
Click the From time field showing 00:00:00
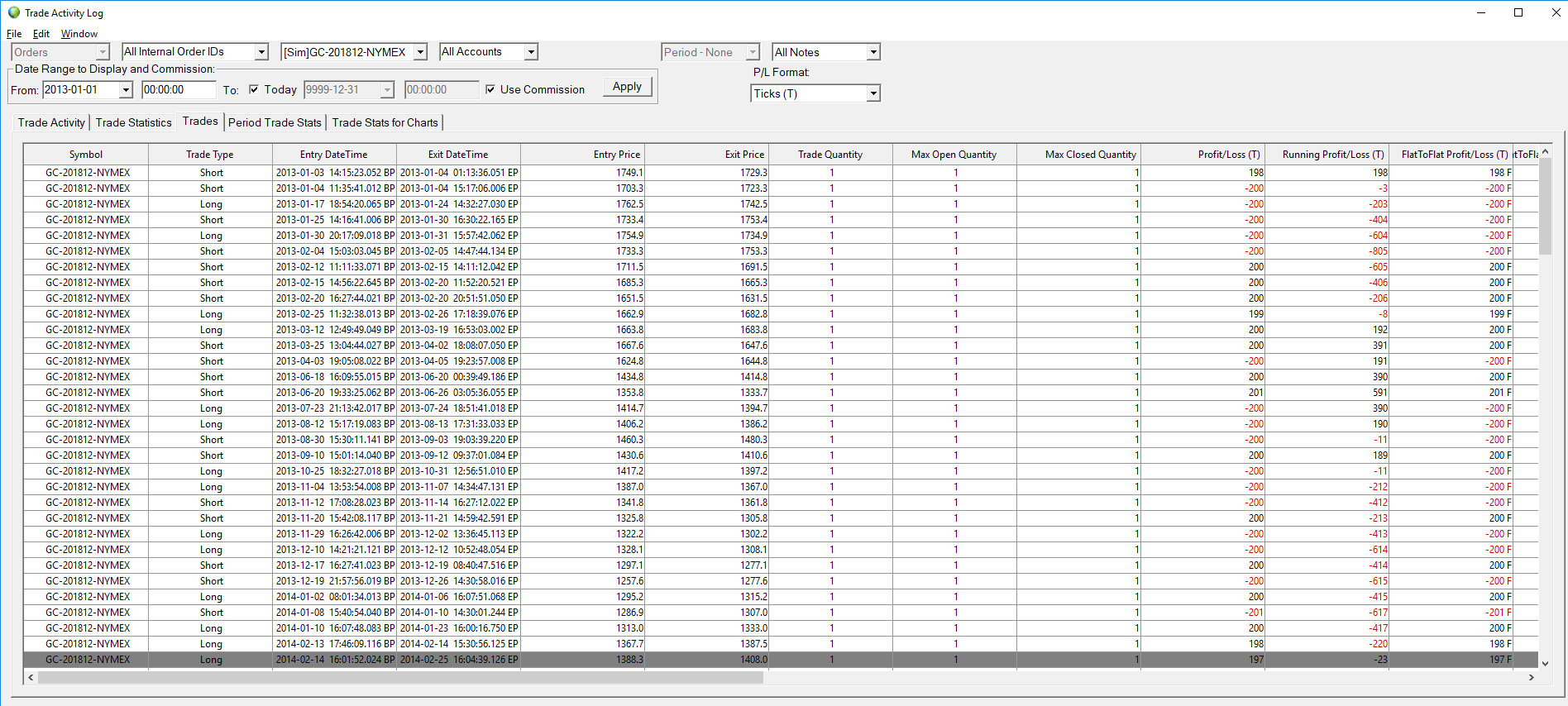179,90
